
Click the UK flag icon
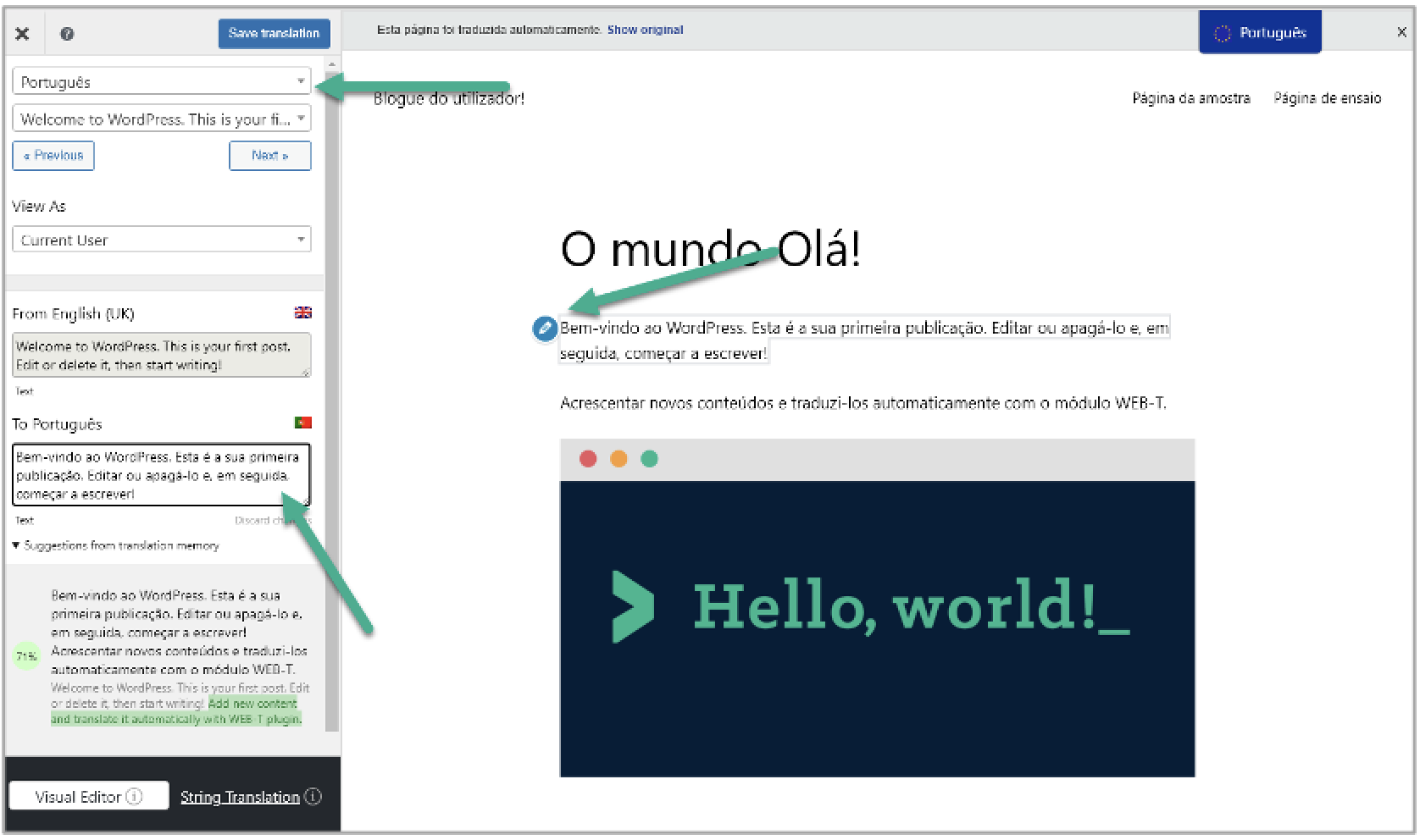tap(303, 312)
